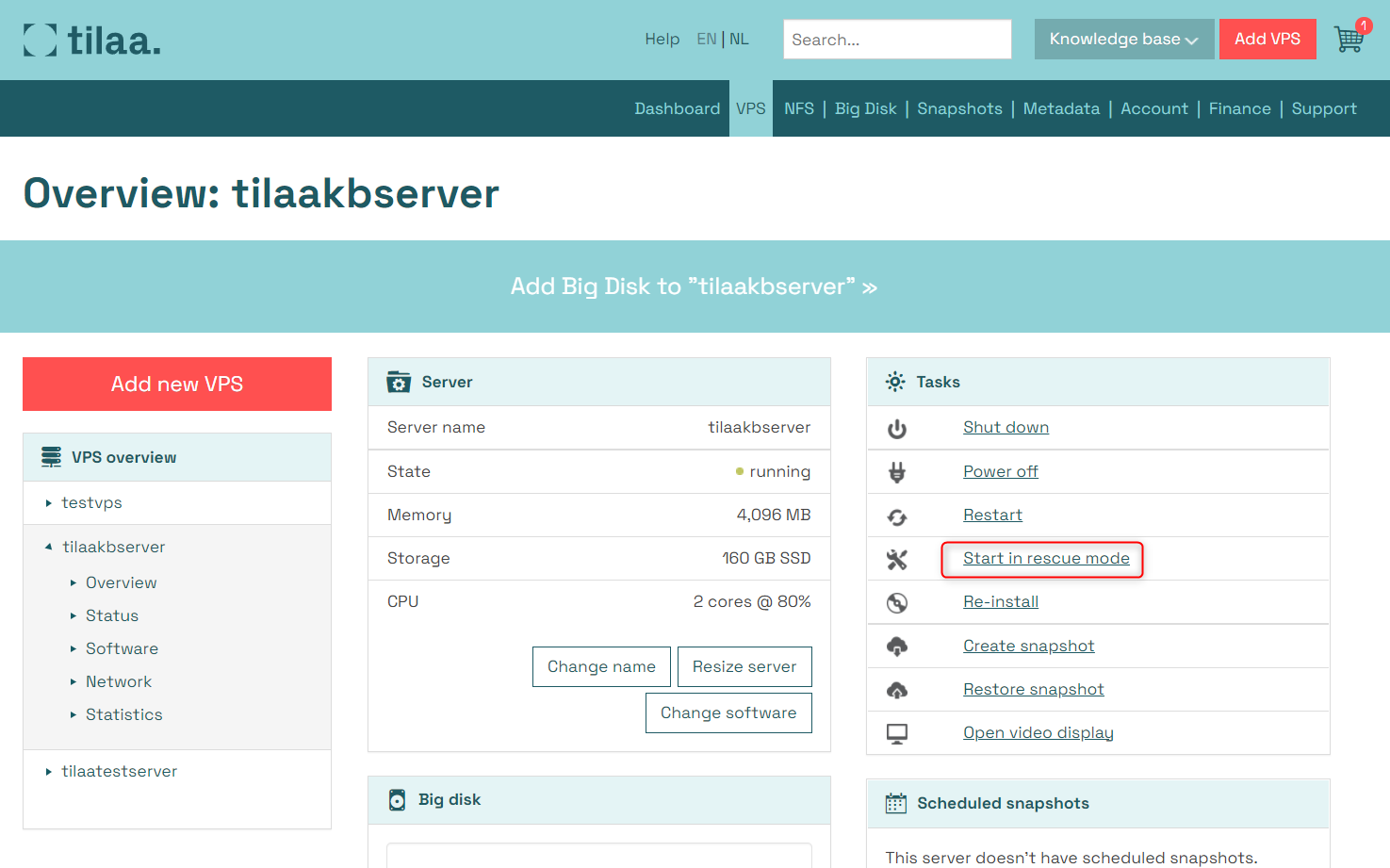Click the 'running' state value
Screen dimensions: 1390x868
[x=779, y=471]
